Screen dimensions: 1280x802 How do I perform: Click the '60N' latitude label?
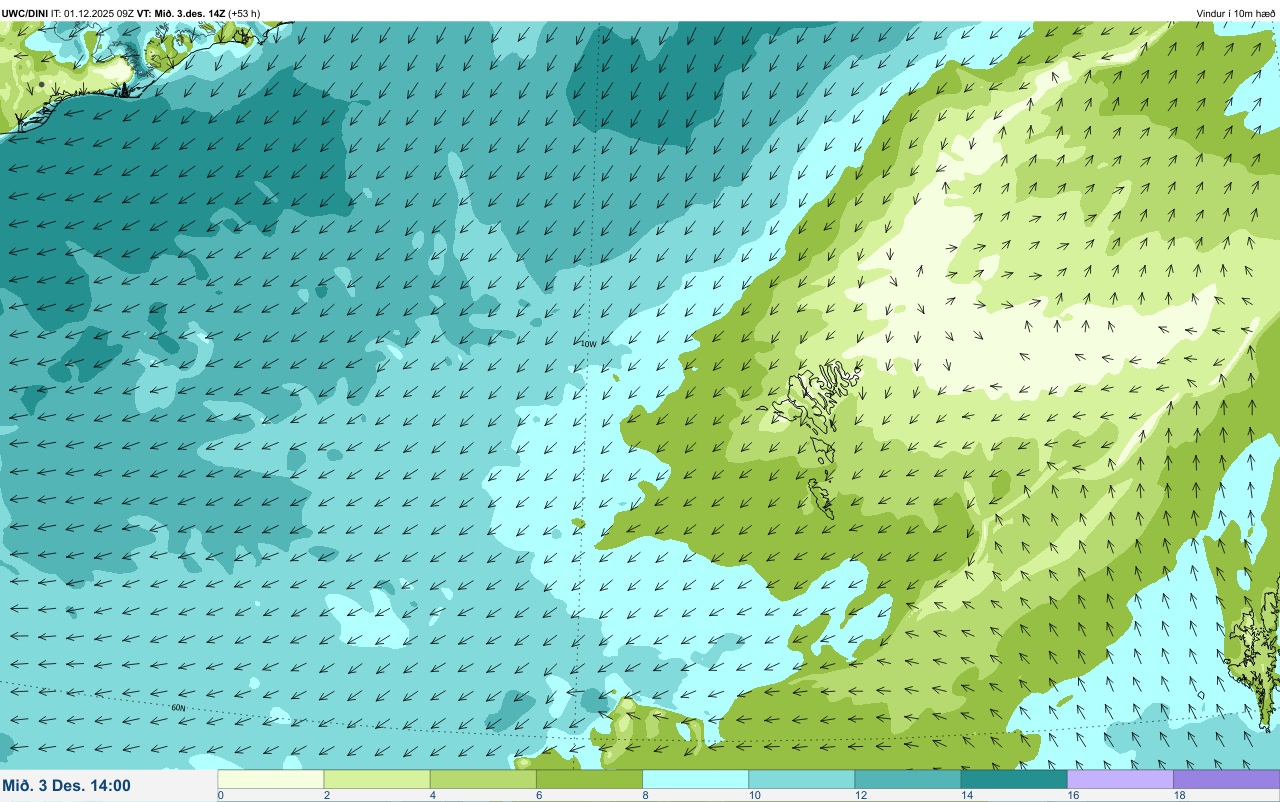[178, 708]
